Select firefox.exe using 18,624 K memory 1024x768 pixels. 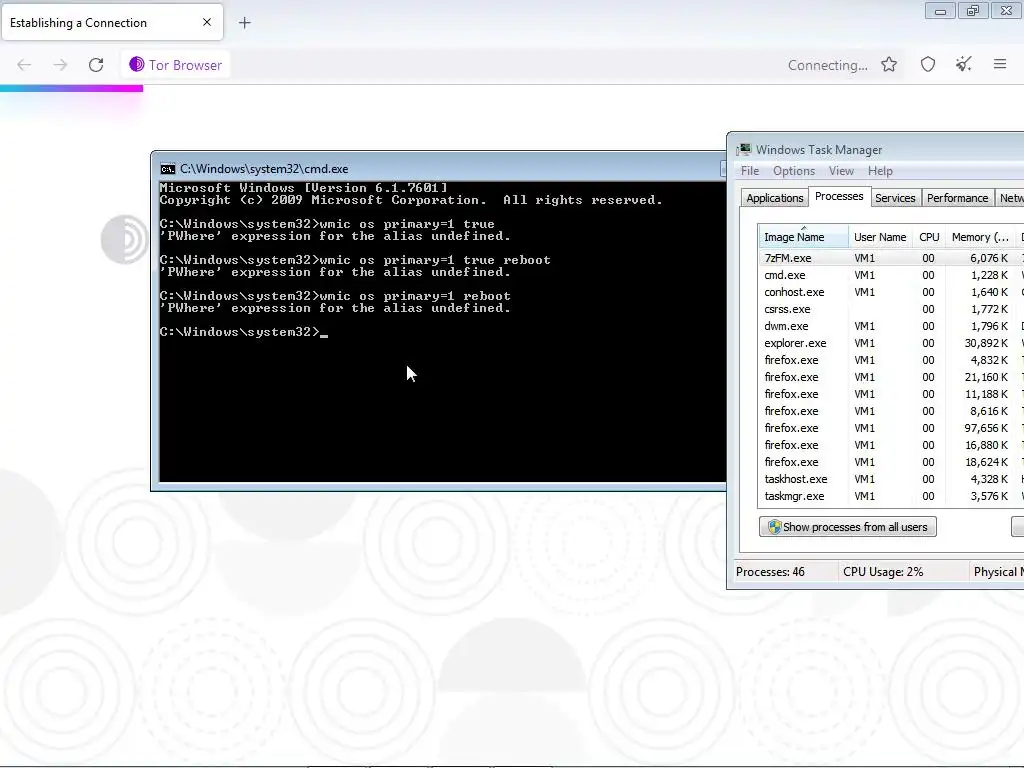pyautogui.click(x=891, y=462)
